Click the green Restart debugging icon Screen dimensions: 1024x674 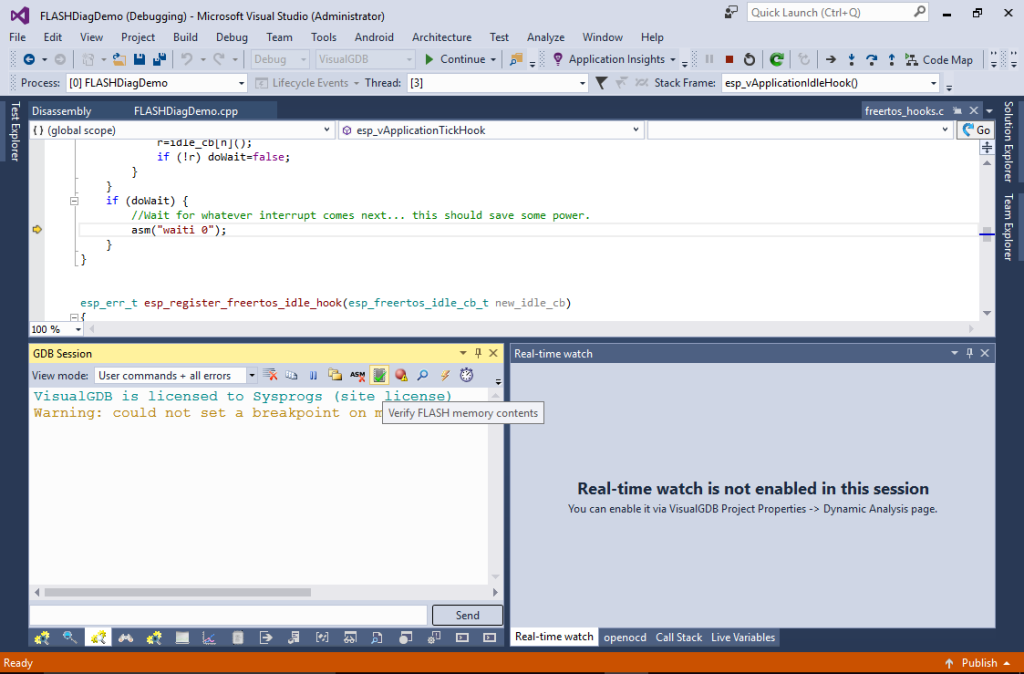pos(776,59)
